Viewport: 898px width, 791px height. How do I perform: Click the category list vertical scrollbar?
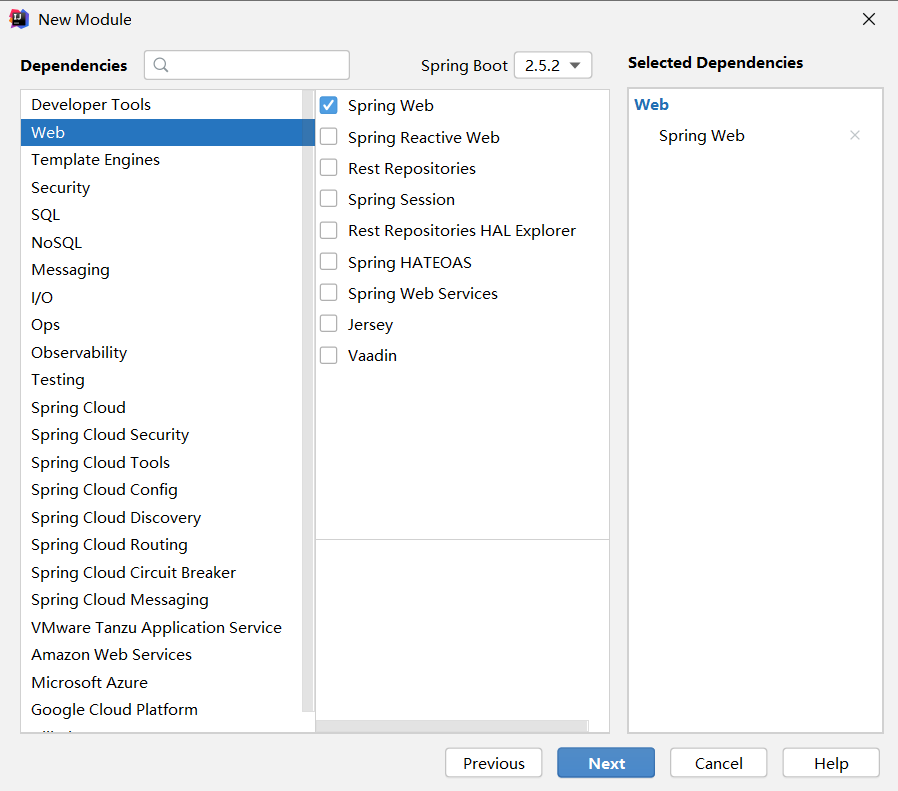coord(308,401)
